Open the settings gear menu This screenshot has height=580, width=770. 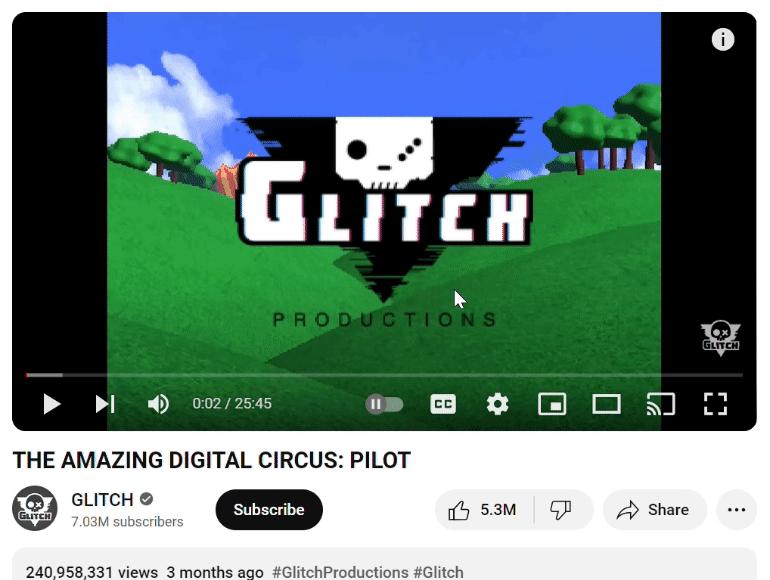point(497,404)
